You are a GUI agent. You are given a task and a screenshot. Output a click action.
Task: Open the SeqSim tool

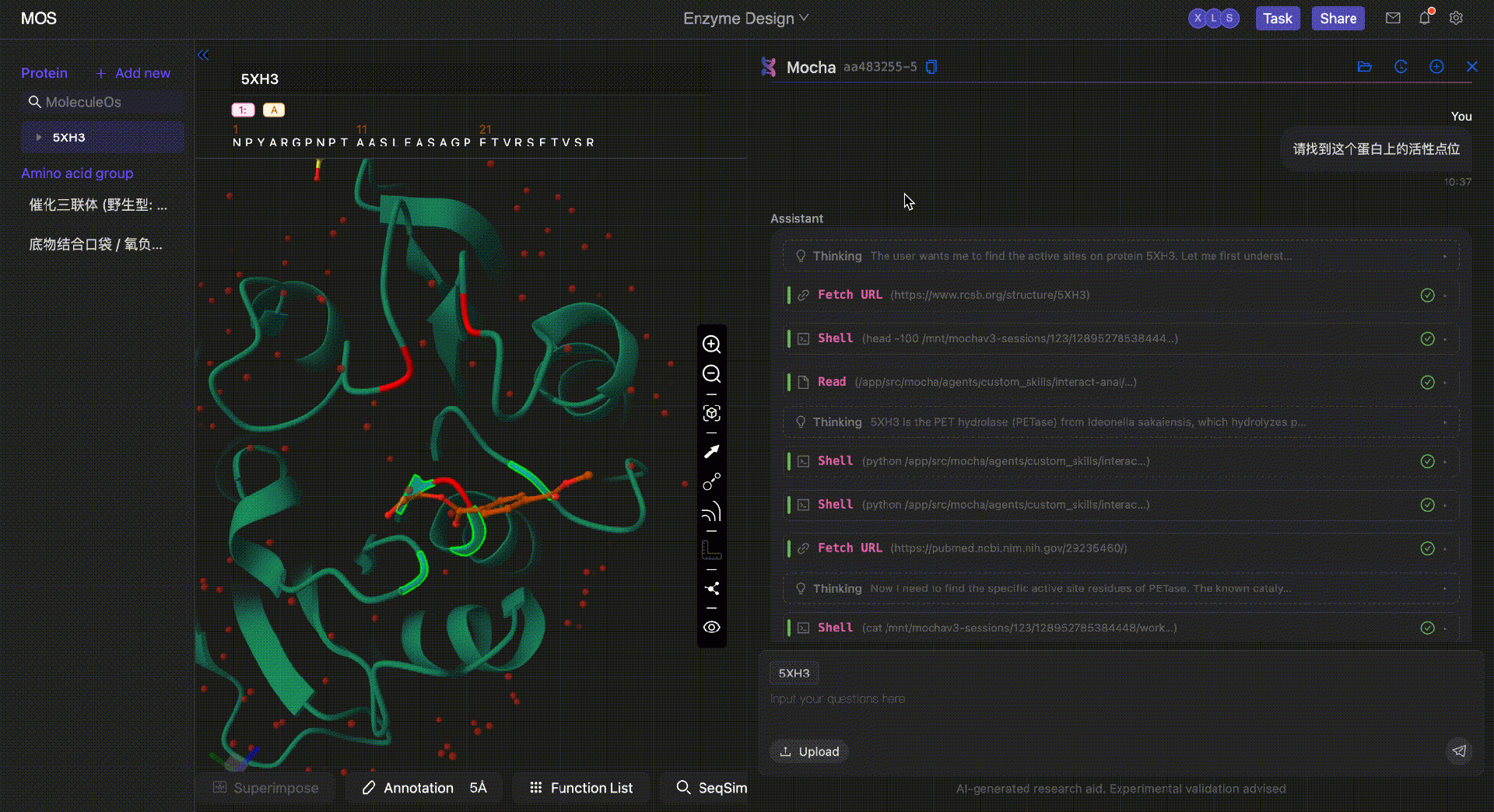tap(712, 788)
